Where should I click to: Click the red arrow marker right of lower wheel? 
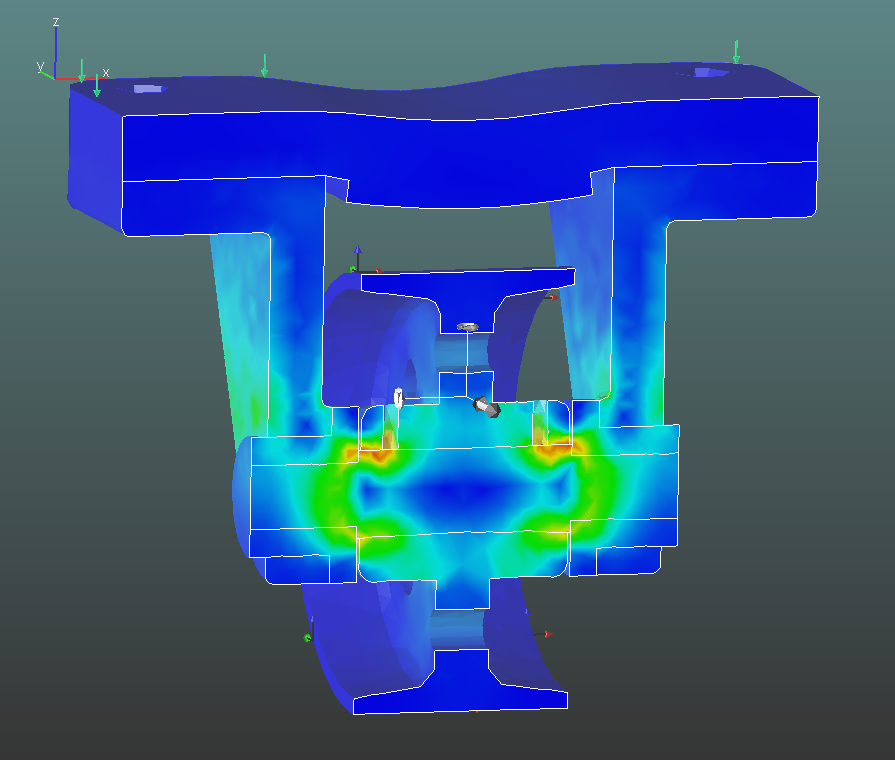pyautogui.click(x=544, y=634)
